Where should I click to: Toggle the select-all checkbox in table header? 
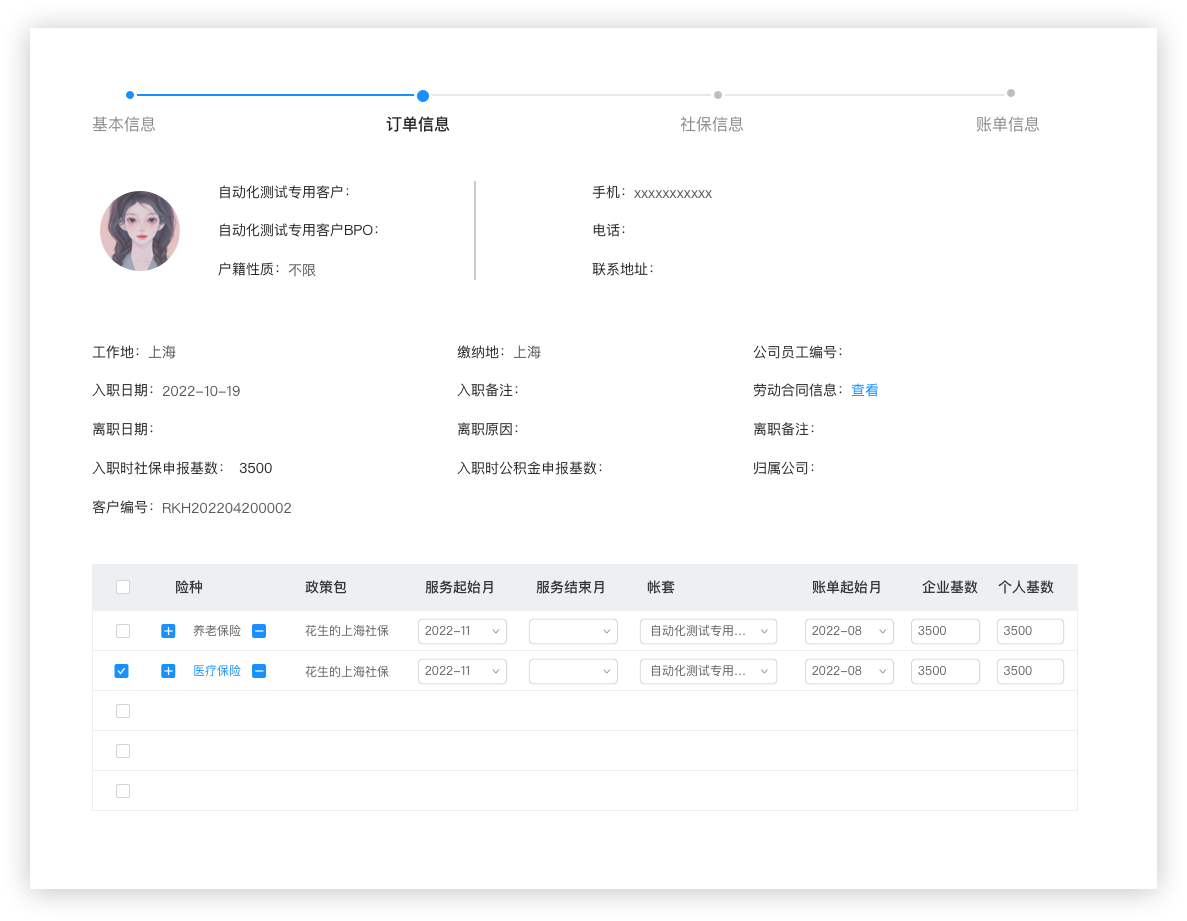click(123, 587)
